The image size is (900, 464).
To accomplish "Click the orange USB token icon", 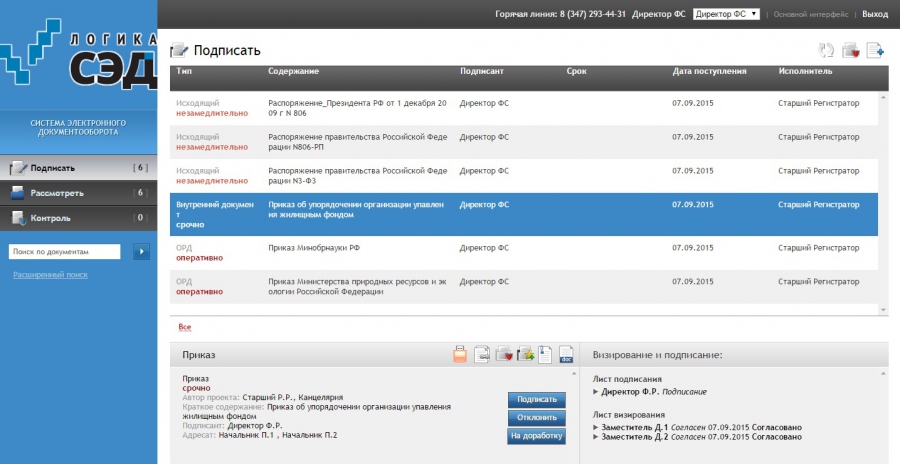I will (460, 354).
